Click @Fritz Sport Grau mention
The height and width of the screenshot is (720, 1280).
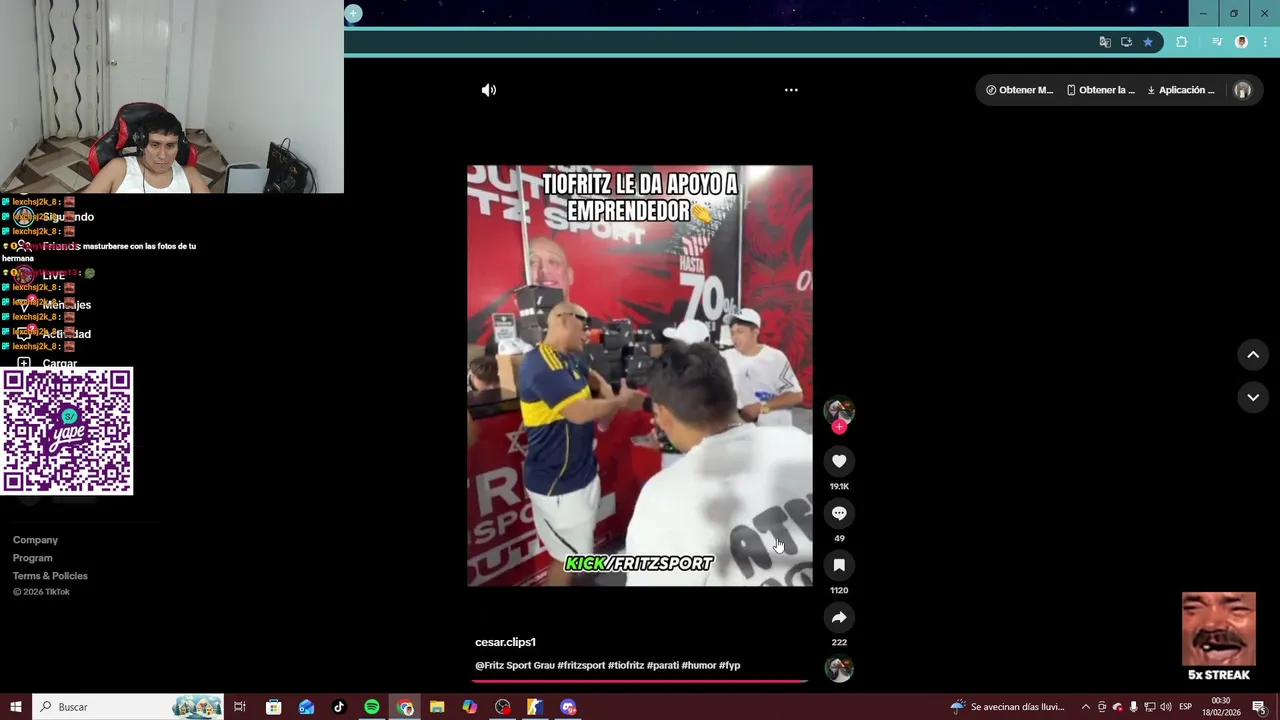click(x=515, y=665)
